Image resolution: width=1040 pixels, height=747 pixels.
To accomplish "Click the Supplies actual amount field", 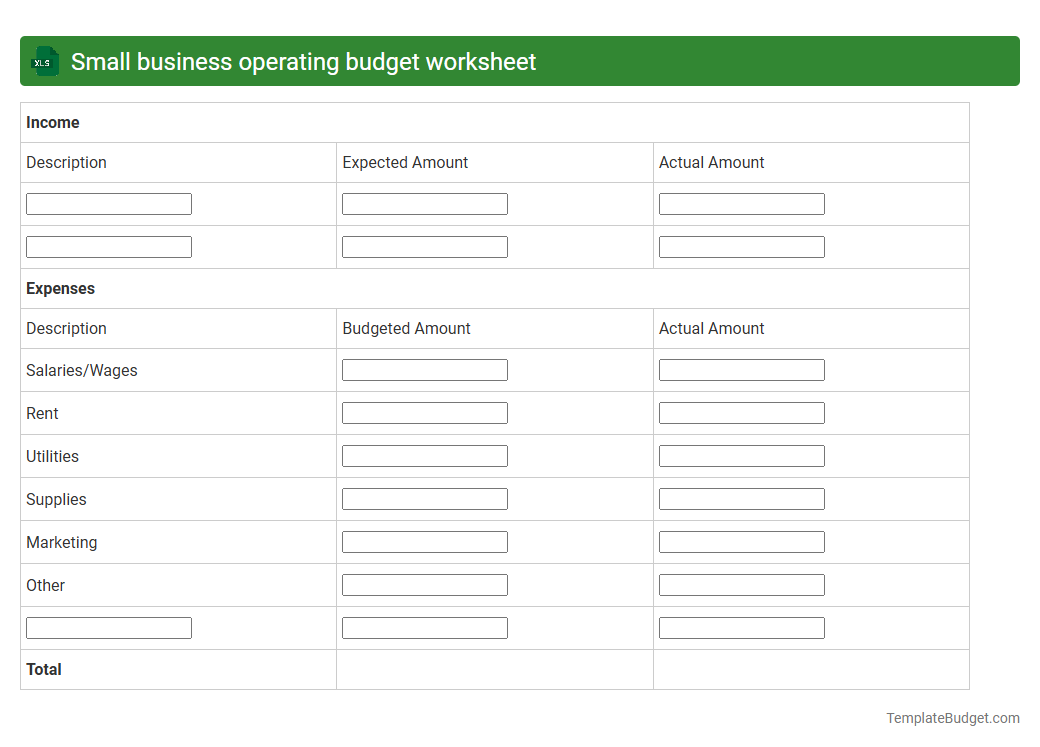I will coord(741,498).
